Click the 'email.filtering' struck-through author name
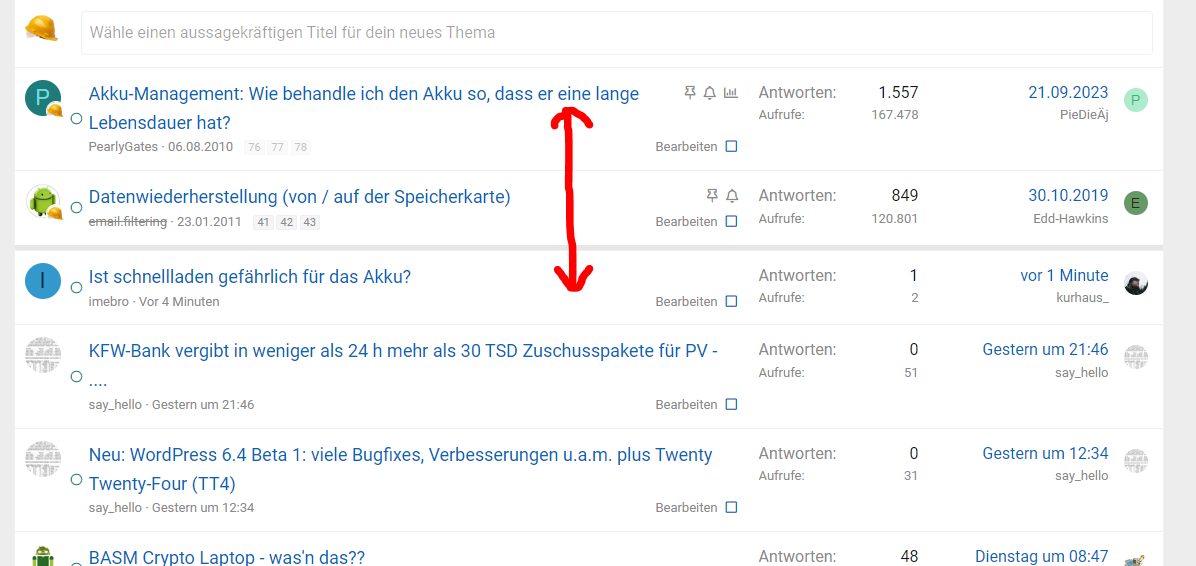The height and width of the screenshot is (566, 1196). 128,222
